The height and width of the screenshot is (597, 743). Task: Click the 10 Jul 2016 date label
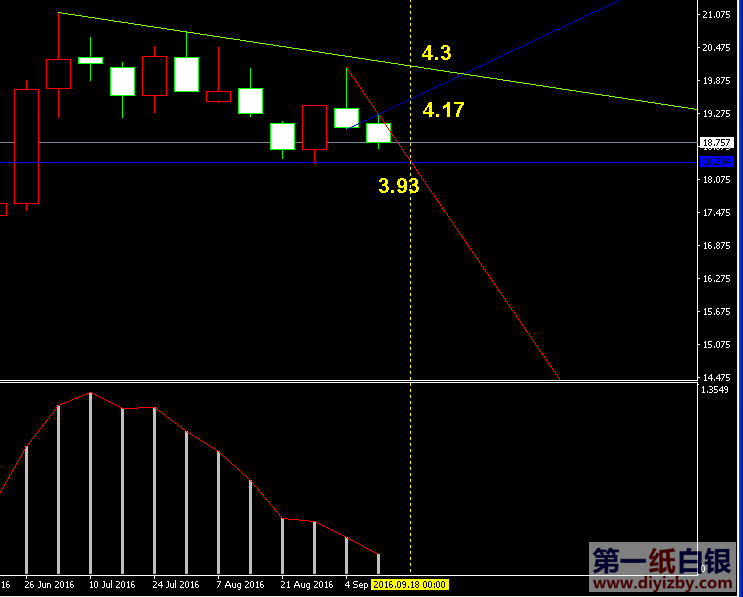pyautogui.click(x=113, y=584)
